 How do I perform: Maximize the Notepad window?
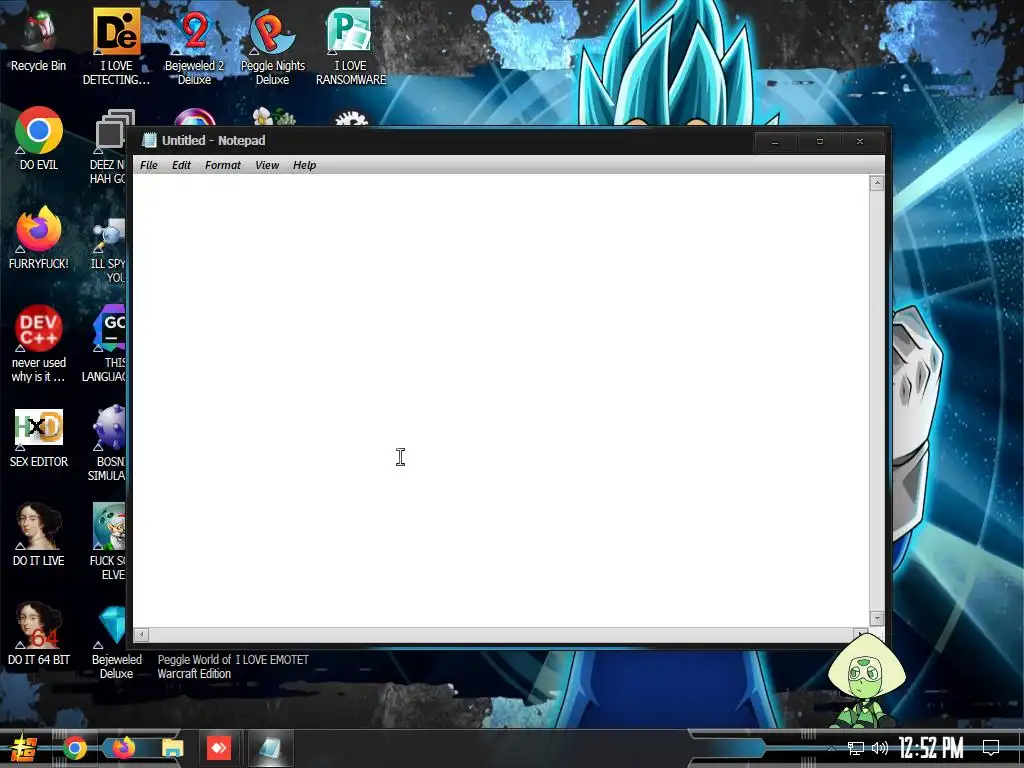[820, 142]
